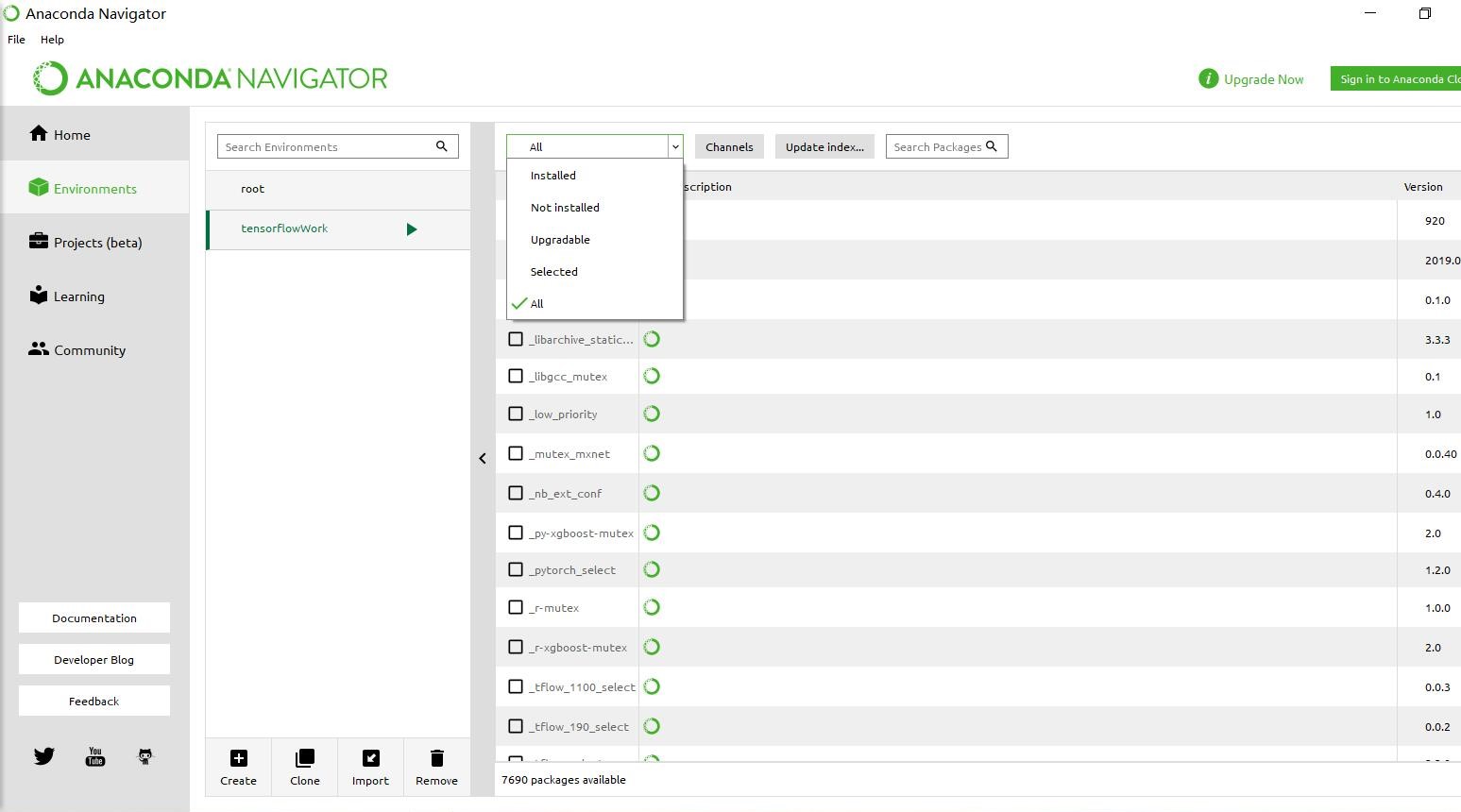This screenshot has width=1461, height=812.
Task: Open the YouTube link icon
Action: point(95,756)
